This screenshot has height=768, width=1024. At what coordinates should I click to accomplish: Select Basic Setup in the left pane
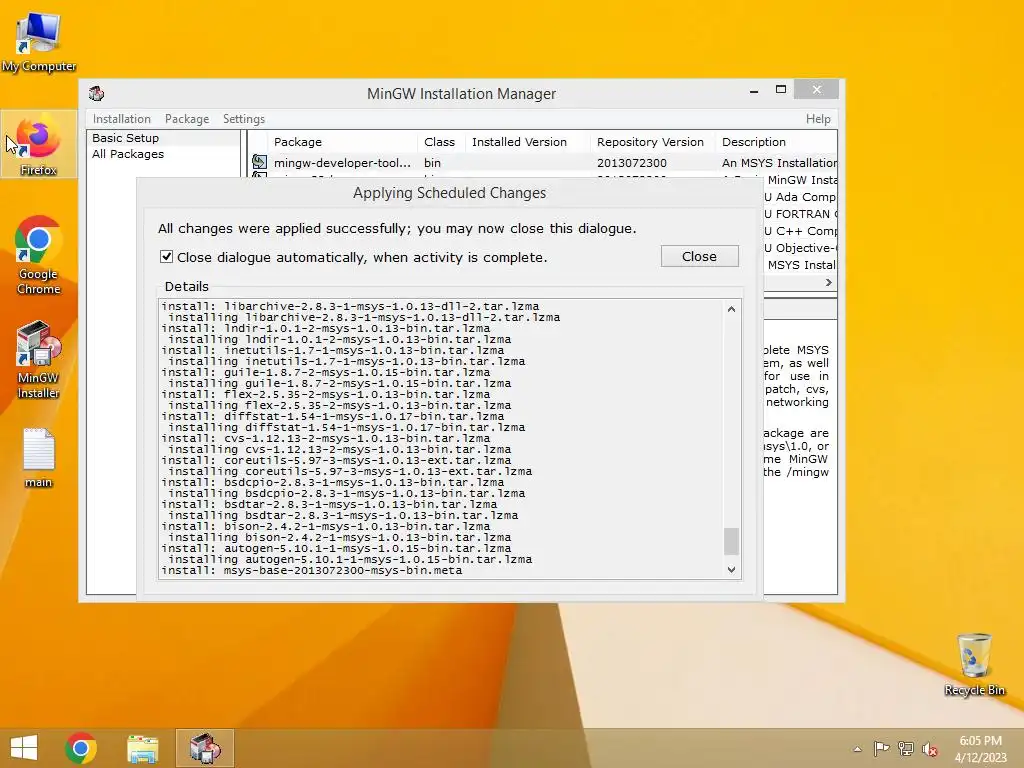point(125,138)
